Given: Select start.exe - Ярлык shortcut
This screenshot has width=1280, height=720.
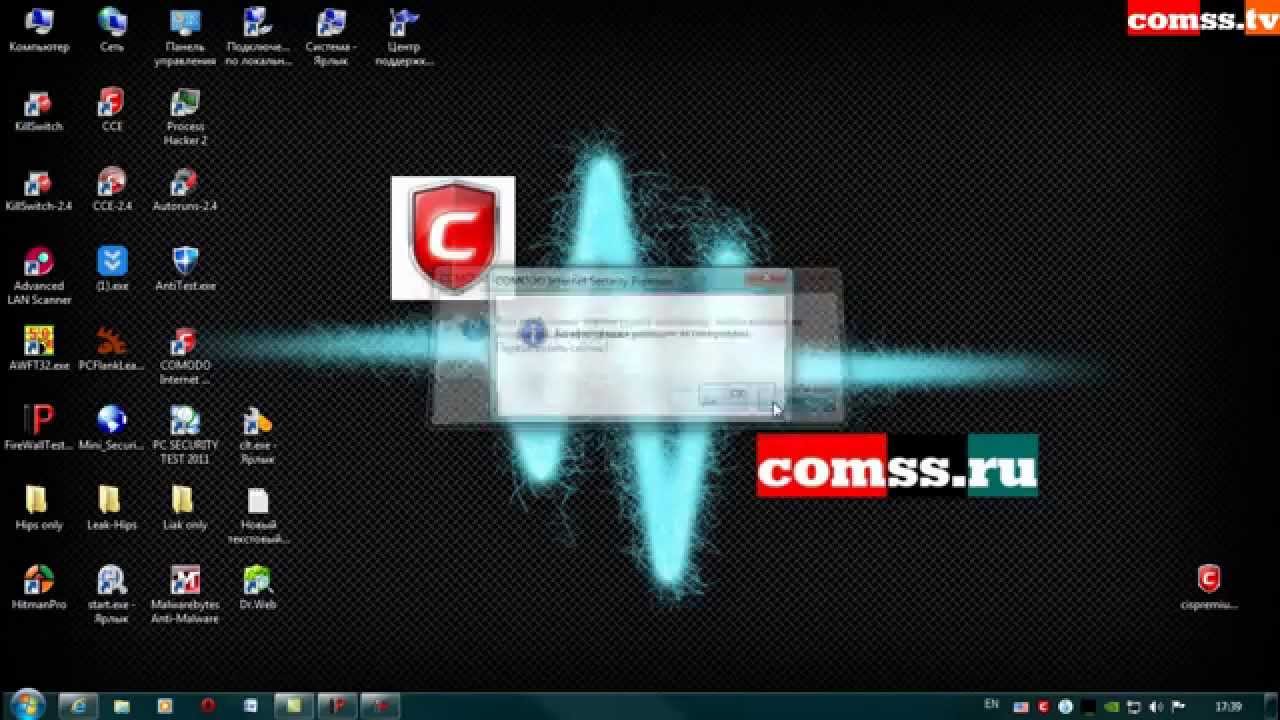Looking at the screenshot, I should pyautogui.click(x=112, y=594).
